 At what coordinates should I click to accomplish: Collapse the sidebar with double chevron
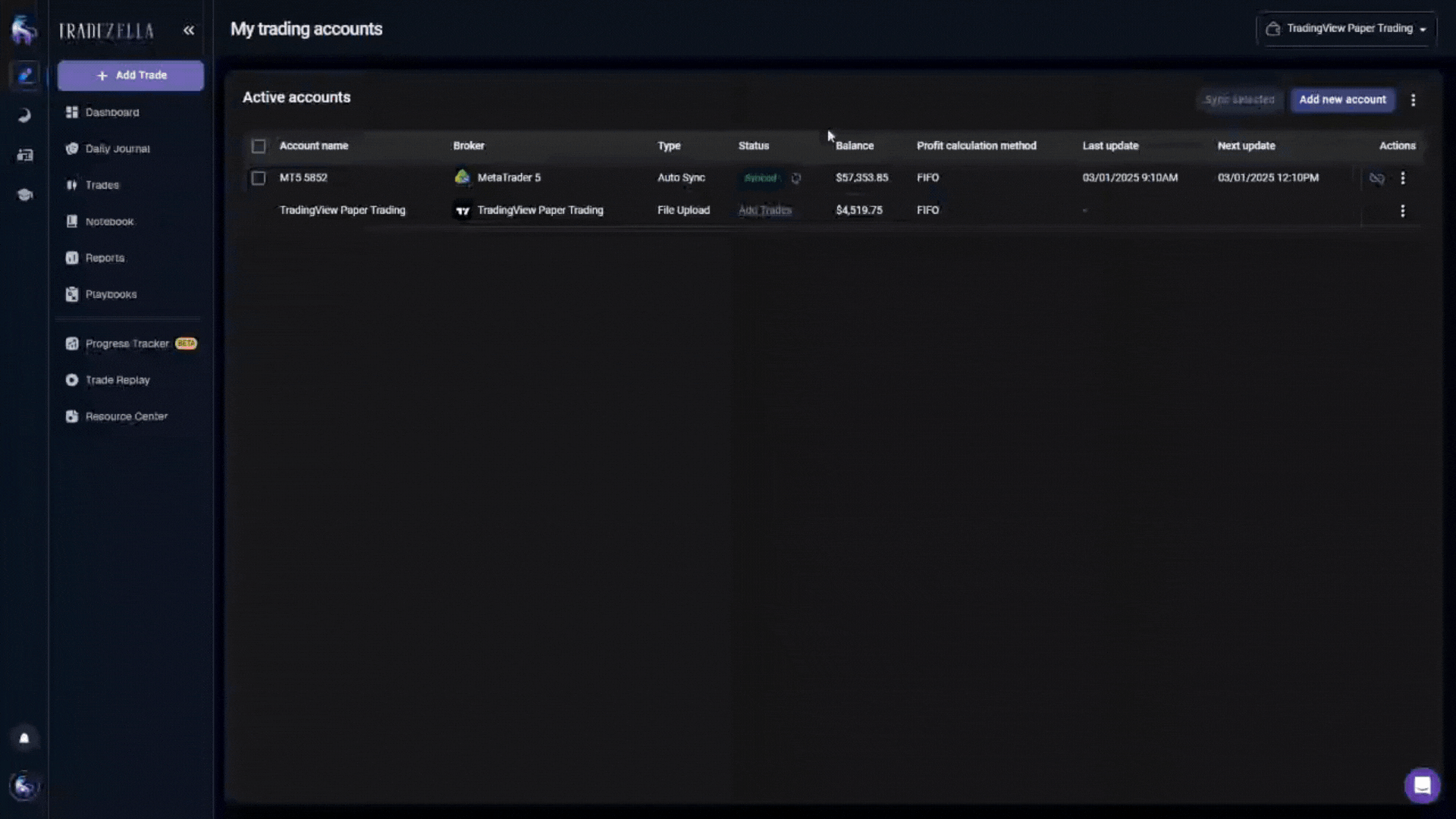coord(189,30)
